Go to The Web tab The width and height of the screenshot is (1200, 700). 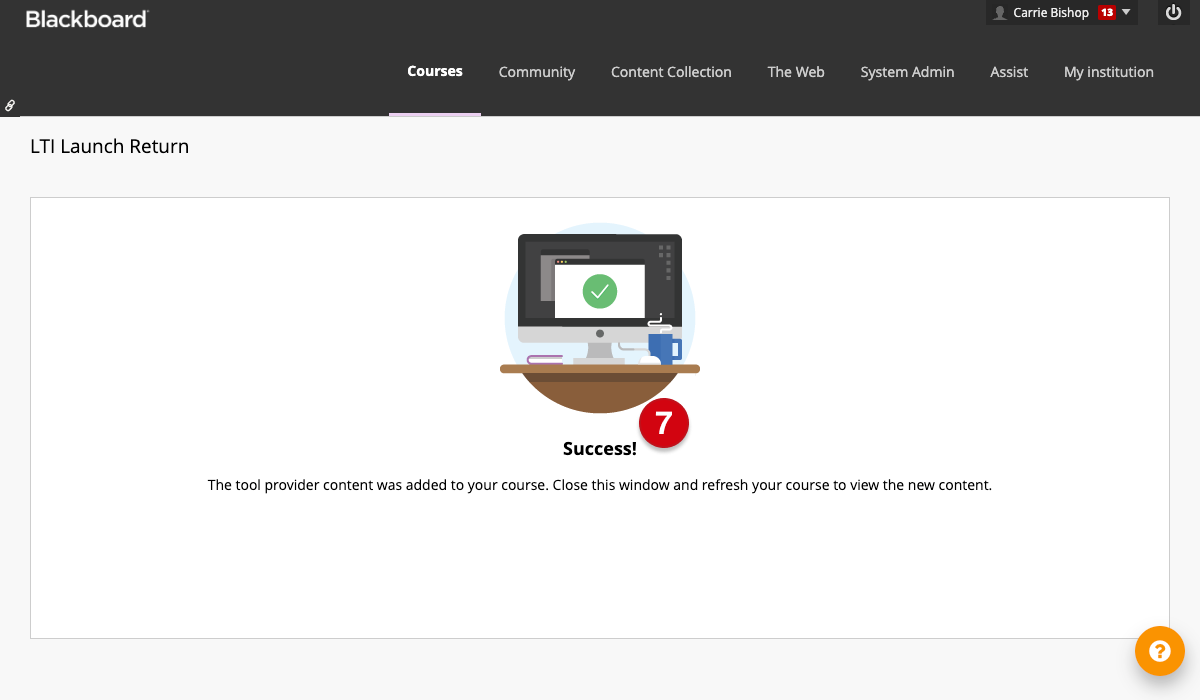click(x=796, y=72)
